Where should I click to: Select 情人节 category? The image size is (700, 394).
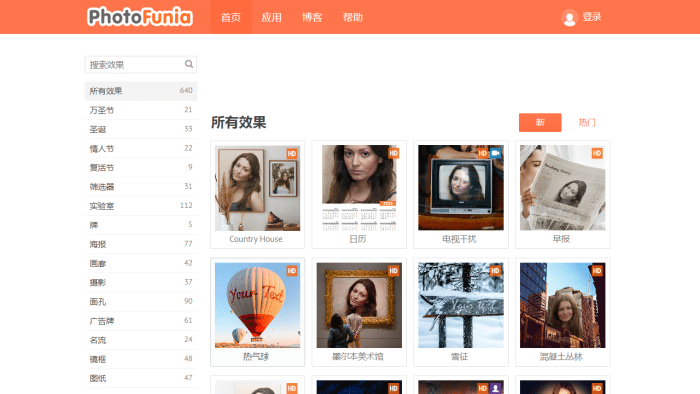pyautogui.click(x=141, y=149)
